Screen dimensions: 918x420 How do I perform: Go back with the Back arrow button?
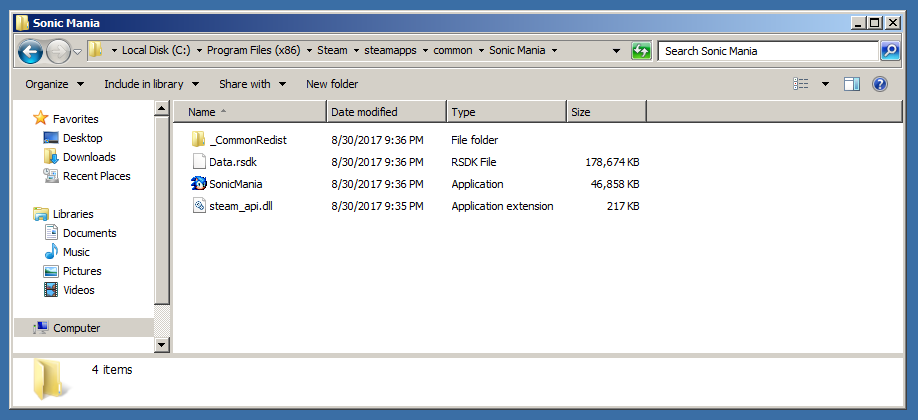tap(30, 51)
